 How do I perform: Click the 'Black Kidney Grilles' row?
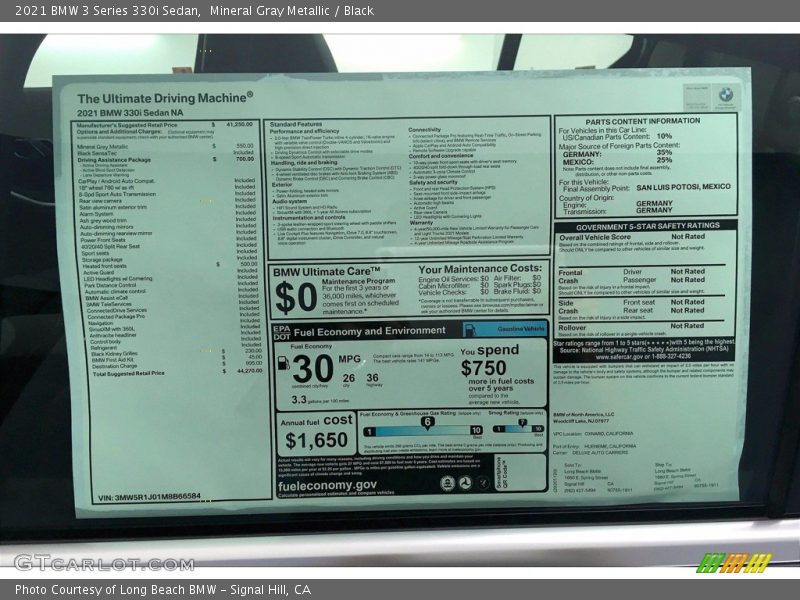176,353
